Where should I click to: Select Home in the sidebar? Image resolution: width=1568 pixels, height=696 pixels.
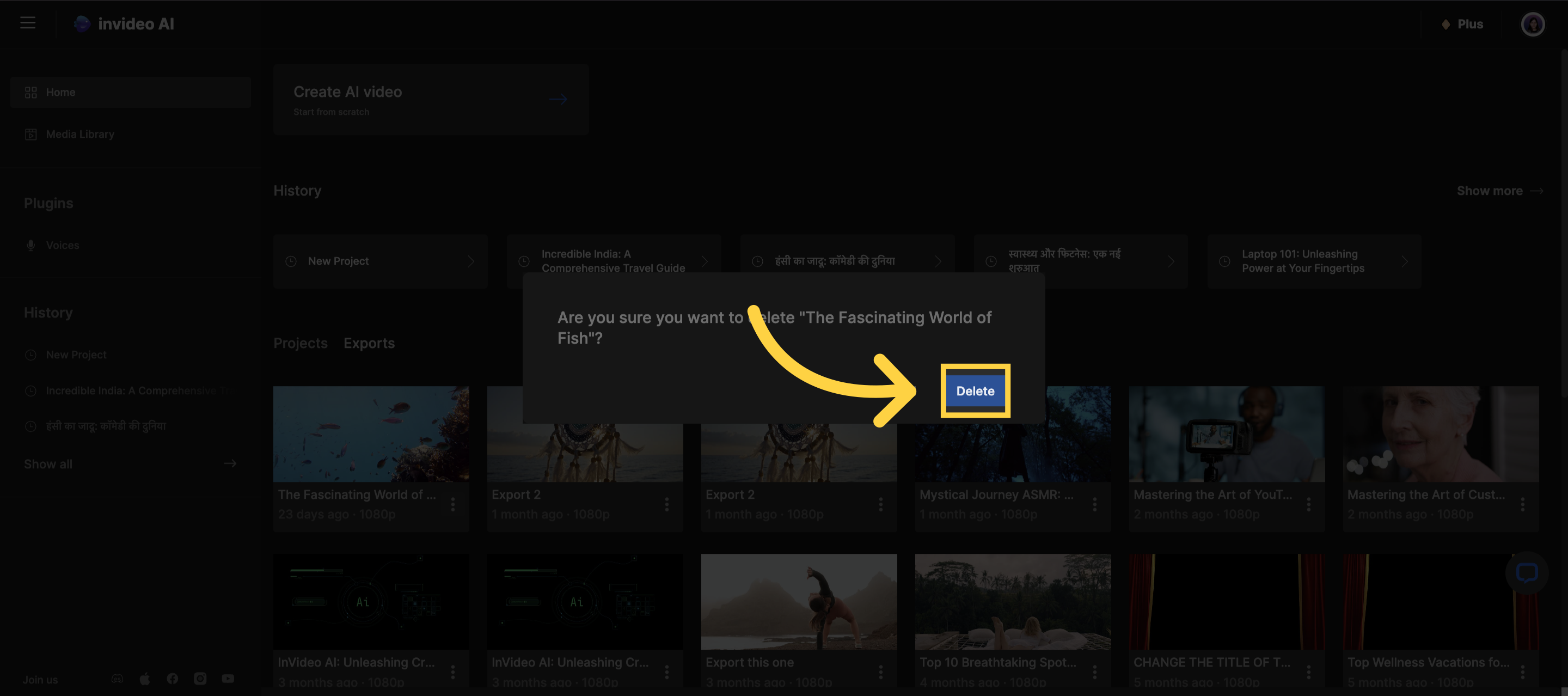130,92
